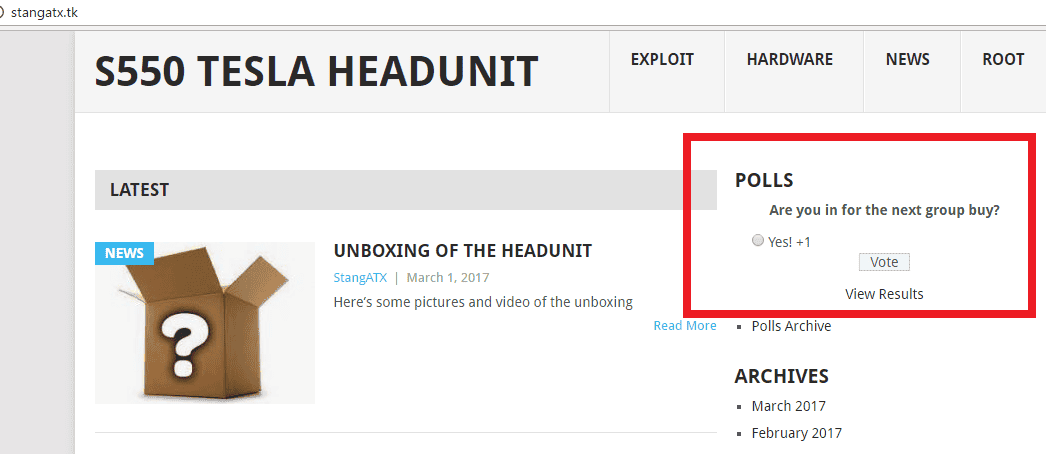The image size is (1046, 454).
Task: Click the stangatx.tk address bar URL
Action: [x=44, y=13]
